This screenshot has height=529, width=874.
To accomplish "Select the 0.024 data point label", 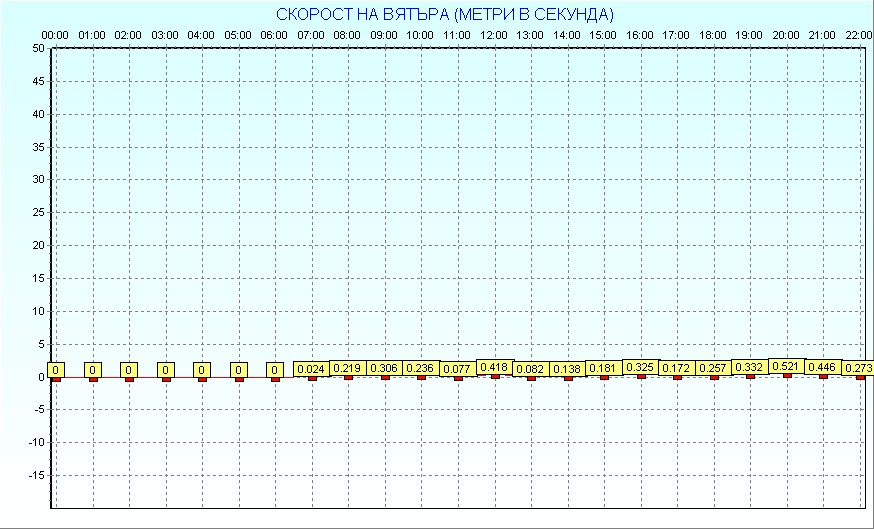I will coord(312,369).
